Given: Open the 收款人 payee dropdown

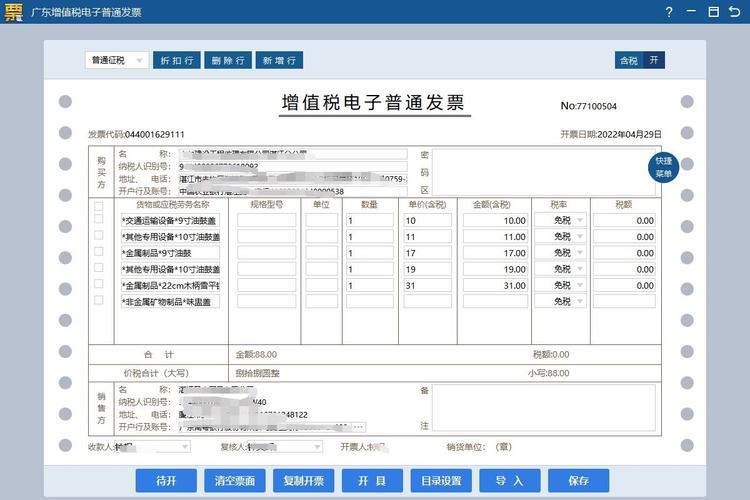Looking at the screenshot, I should (x=150, y=447).
